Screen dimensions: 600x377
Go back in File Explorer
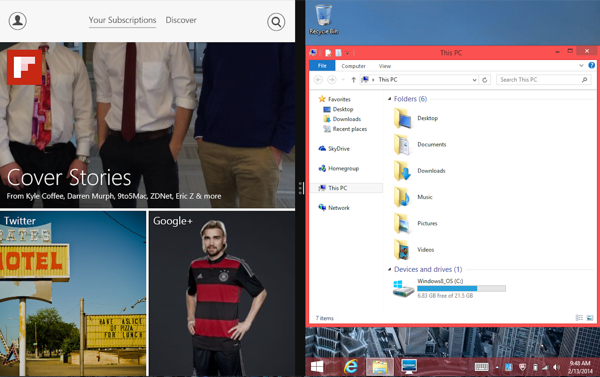coord(318,80)
